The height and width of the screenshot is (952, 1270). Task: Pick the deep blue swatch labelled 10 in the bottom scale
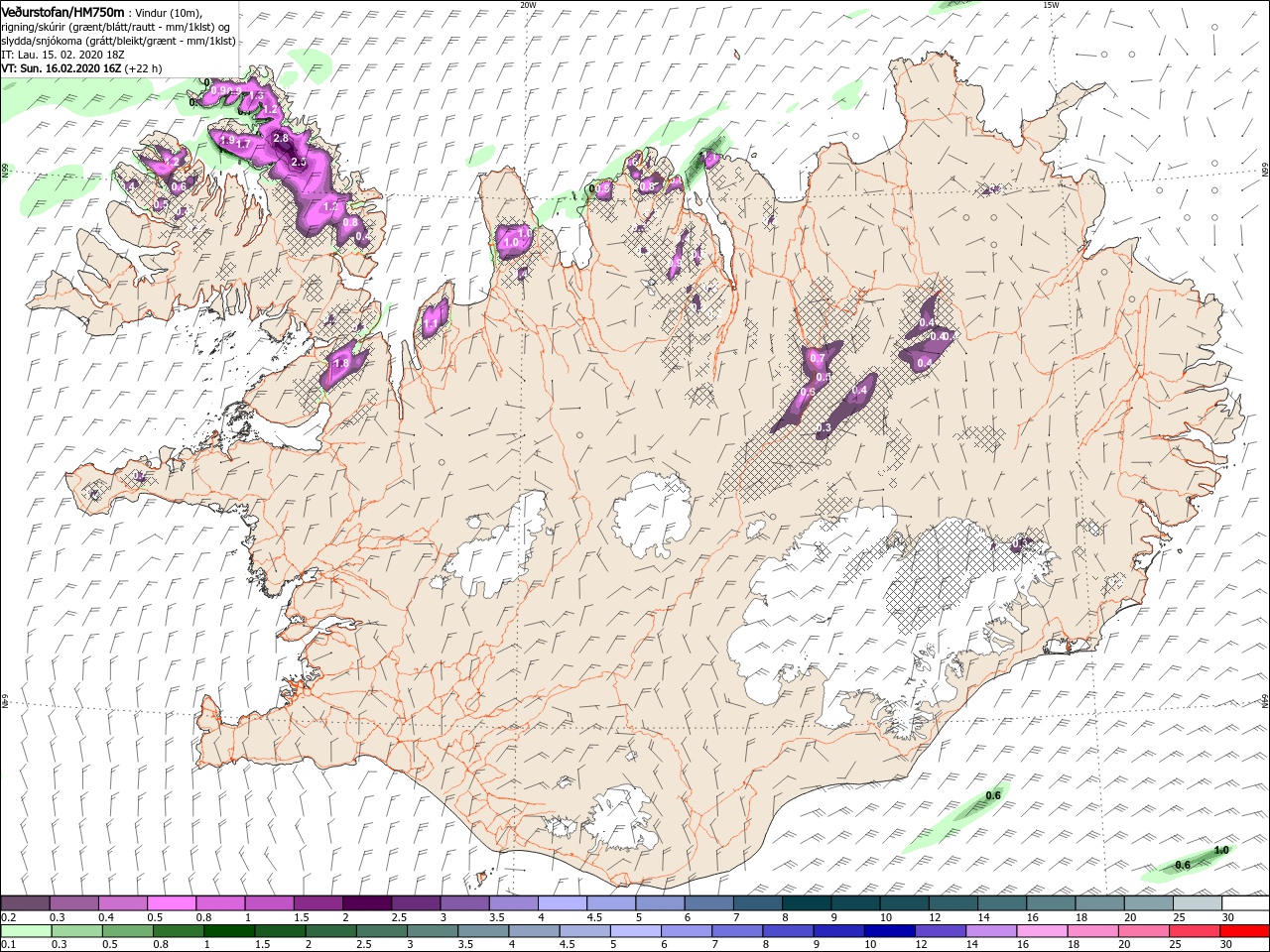888,931
